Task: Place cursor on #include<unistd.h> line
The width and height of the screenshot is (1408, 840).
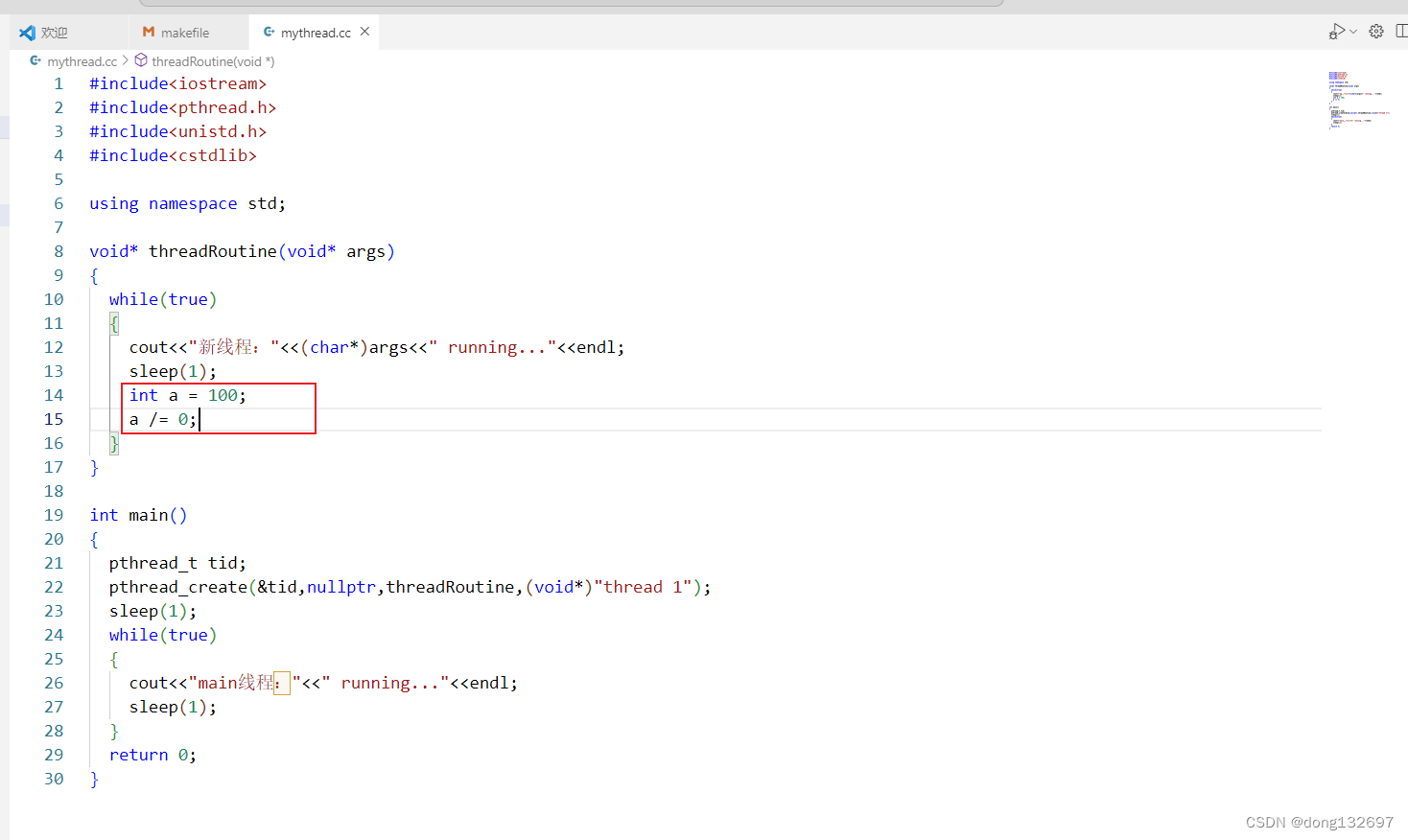Action: coord(178,131)
